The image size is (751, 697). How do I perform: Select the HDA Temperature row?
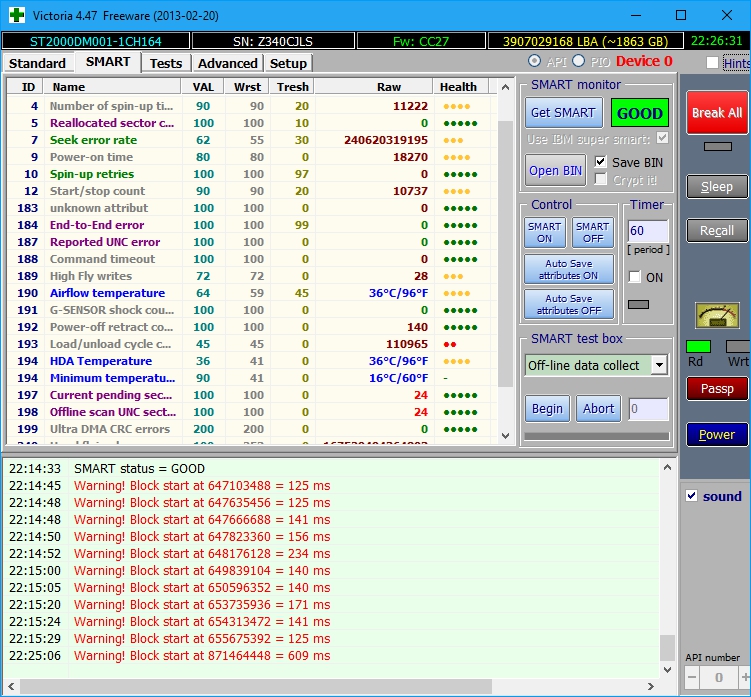pyautogui.click(x=252, y=361)
